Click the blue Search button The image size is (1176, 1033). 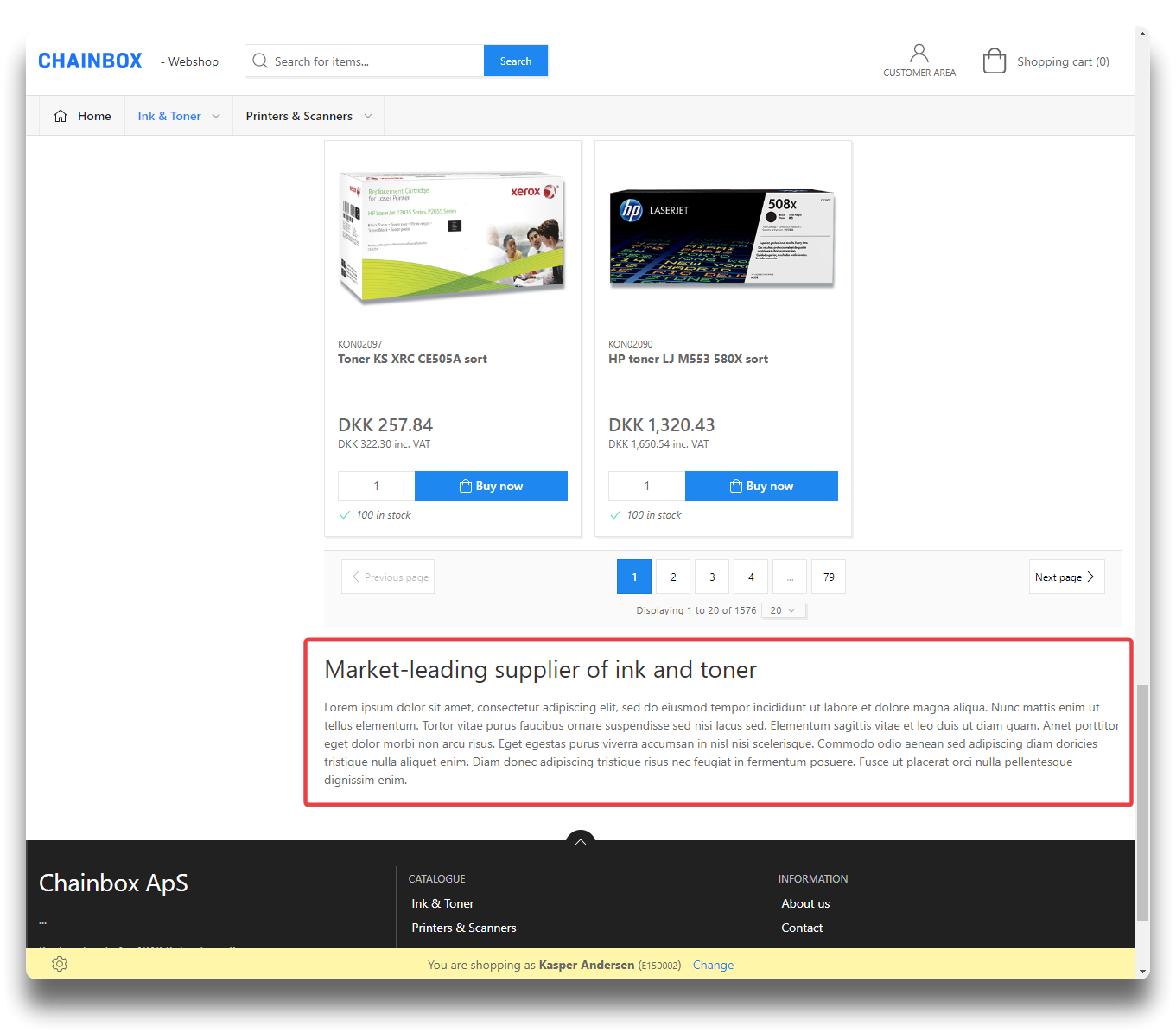tap(516, 61)
